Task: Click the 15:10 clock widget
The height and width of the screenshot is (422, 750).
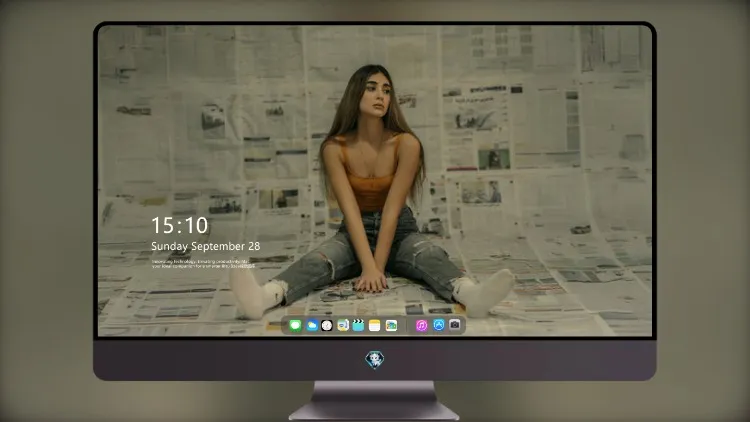Action: point(180,225)
